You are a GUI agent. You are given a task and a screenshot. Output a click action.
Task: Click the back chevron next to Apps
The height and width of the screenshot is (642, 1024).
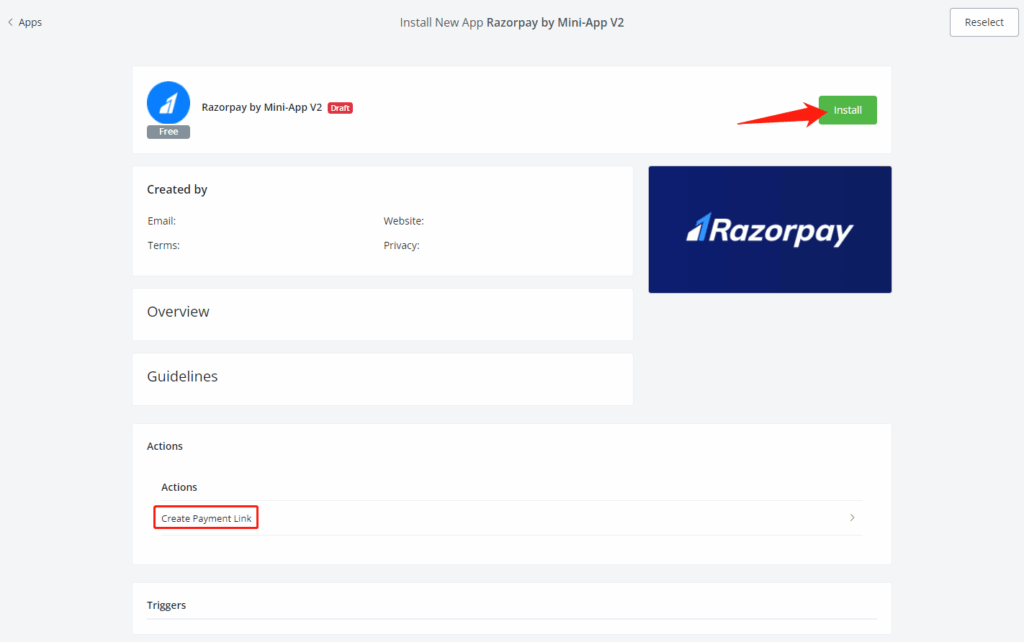click(x=11, y=22)
